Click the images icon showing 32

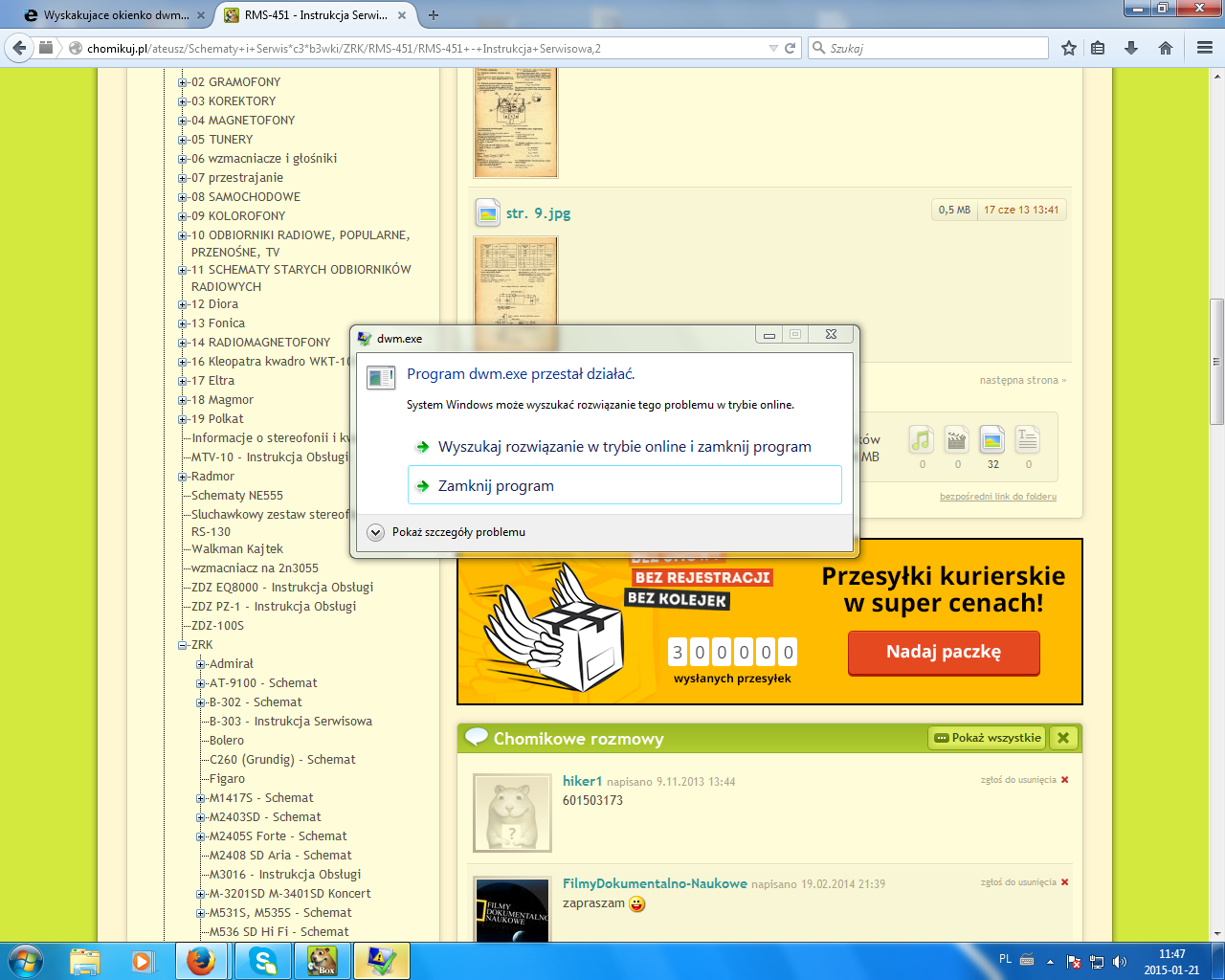992,440
